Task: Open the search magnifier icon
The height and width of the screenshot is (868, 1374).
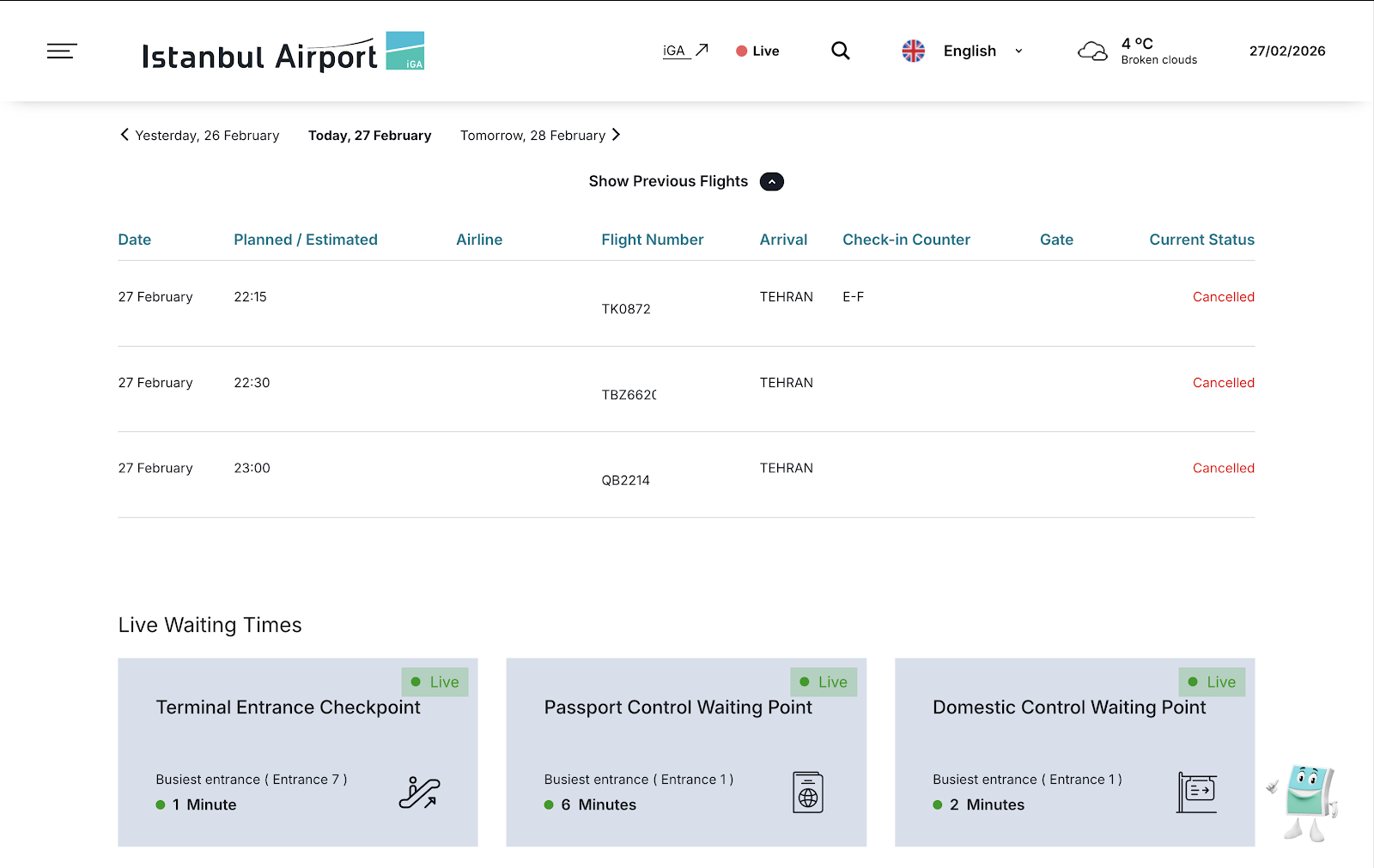Action: tap(841, 52)
